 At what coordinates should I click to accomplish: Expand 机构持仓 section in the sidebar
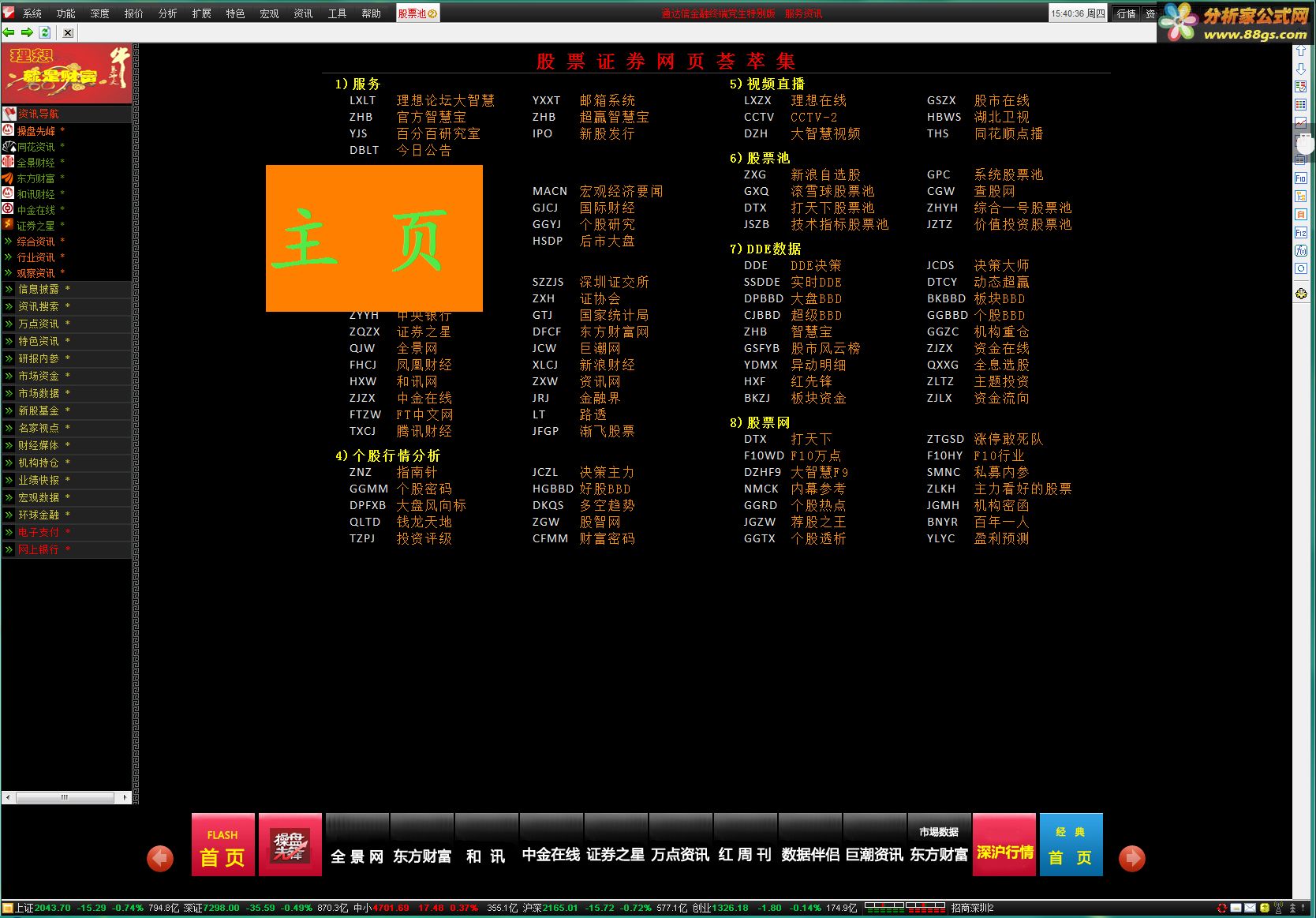[x=66, y=463]
